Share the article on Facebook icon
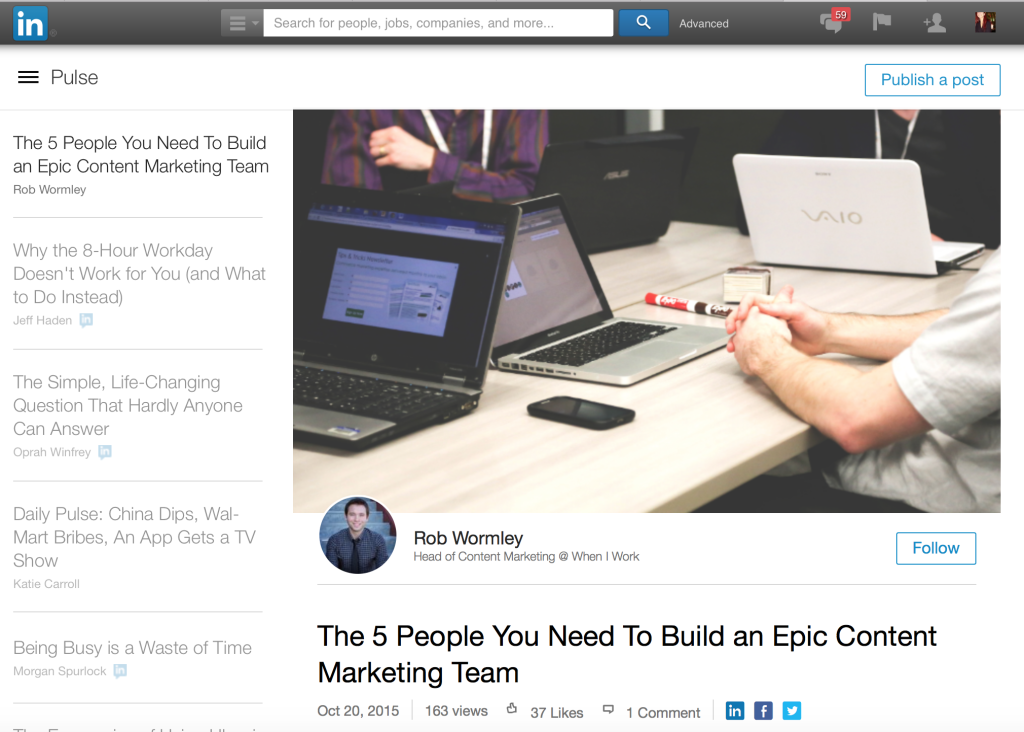Screen dimensions: 1024x732 [763, 710]
